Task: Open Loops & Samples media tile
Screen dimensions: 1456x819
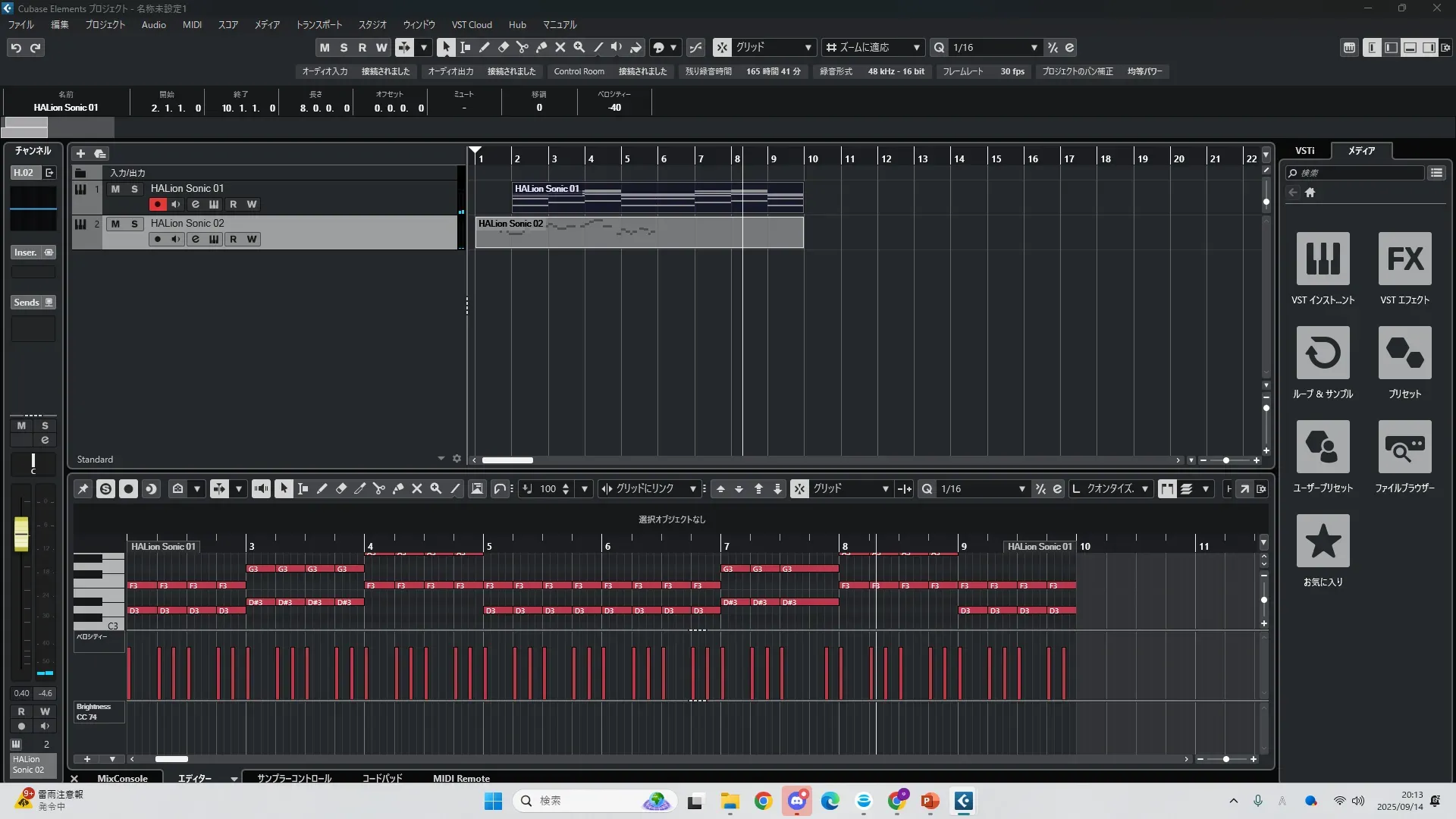Action: point(1323,353)
